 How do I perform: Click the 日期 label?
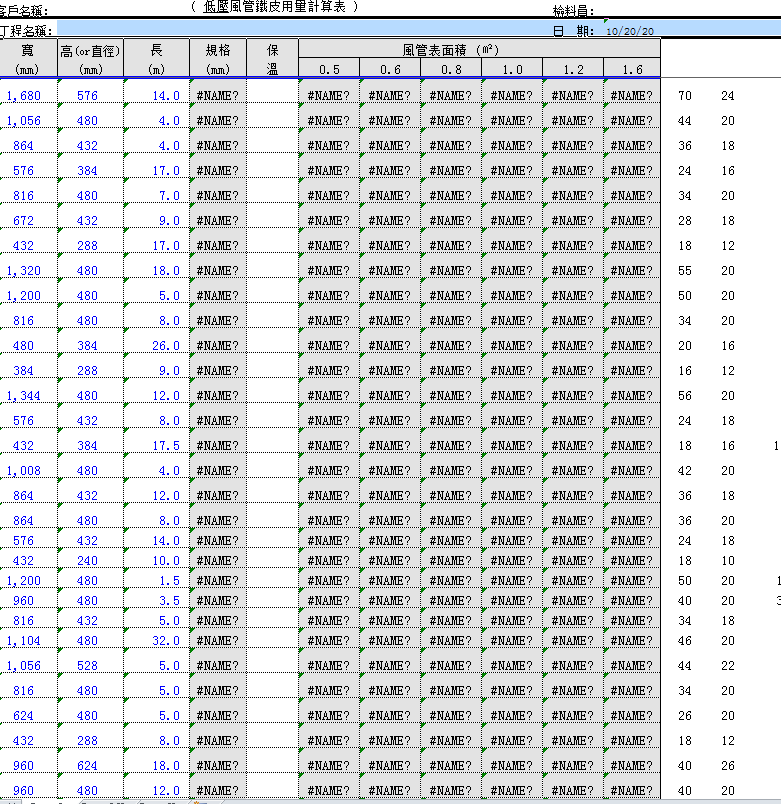point(573,31)
